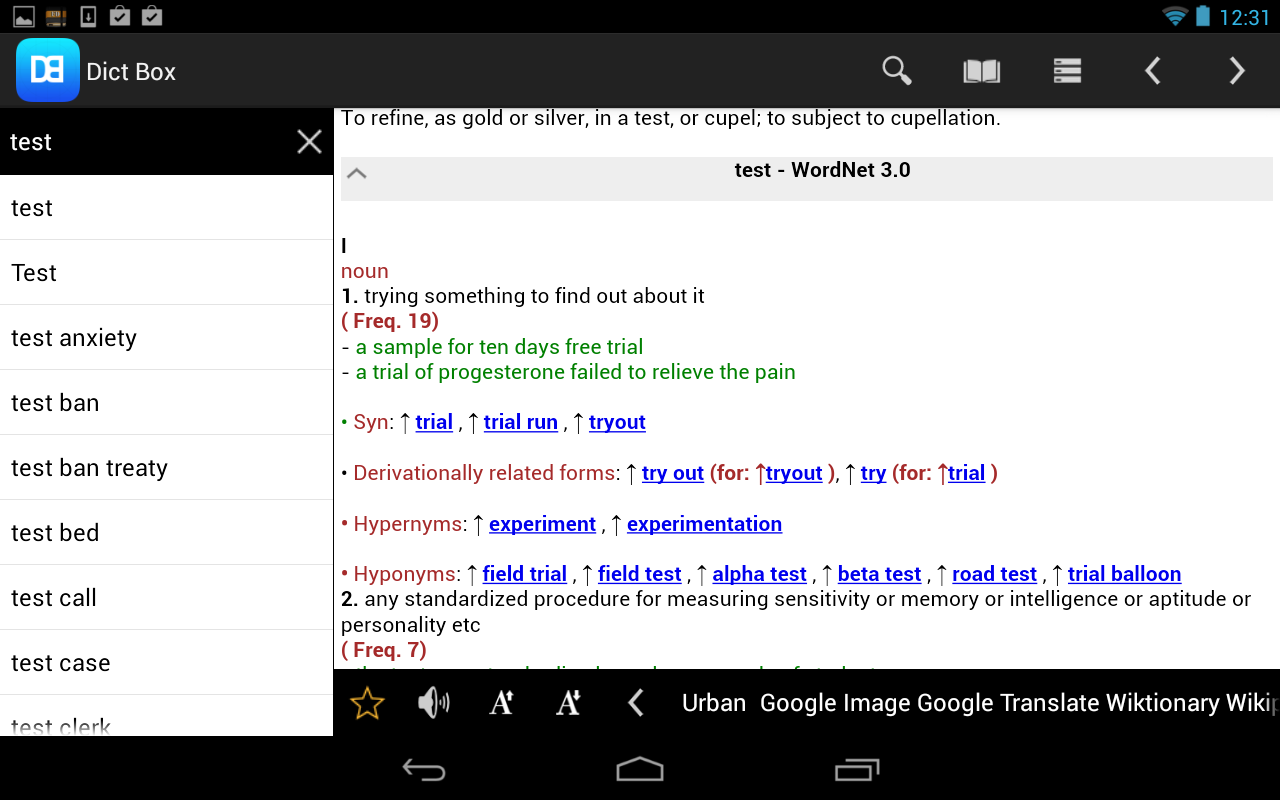Select 'test anxiety' in the suggestion list
The width and height of the screenshot is (1280, 800).
point(73,337)
